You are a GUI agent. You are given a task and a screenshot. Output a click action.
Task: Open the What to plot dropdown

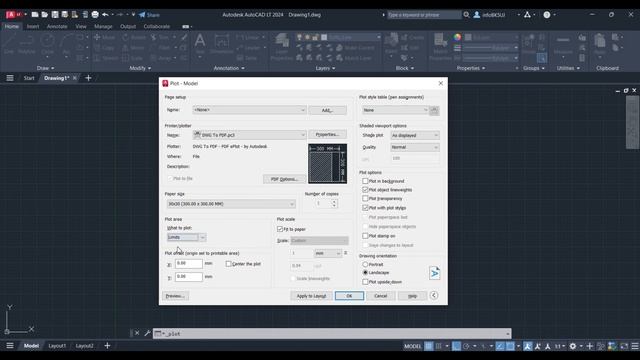tap(187, 237)
